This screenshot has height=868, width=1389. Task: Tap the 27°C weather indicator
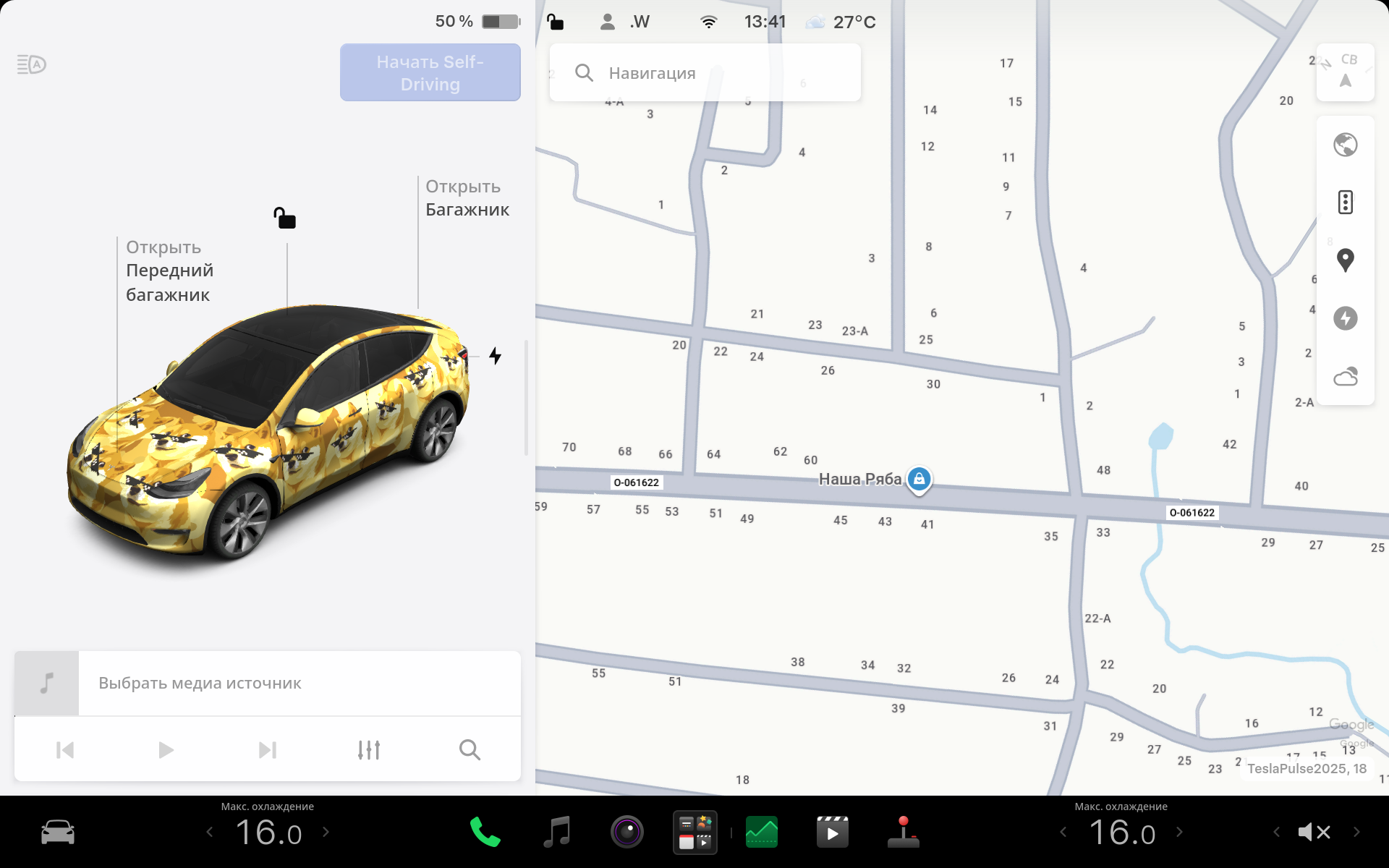click(x=842, y=22)
